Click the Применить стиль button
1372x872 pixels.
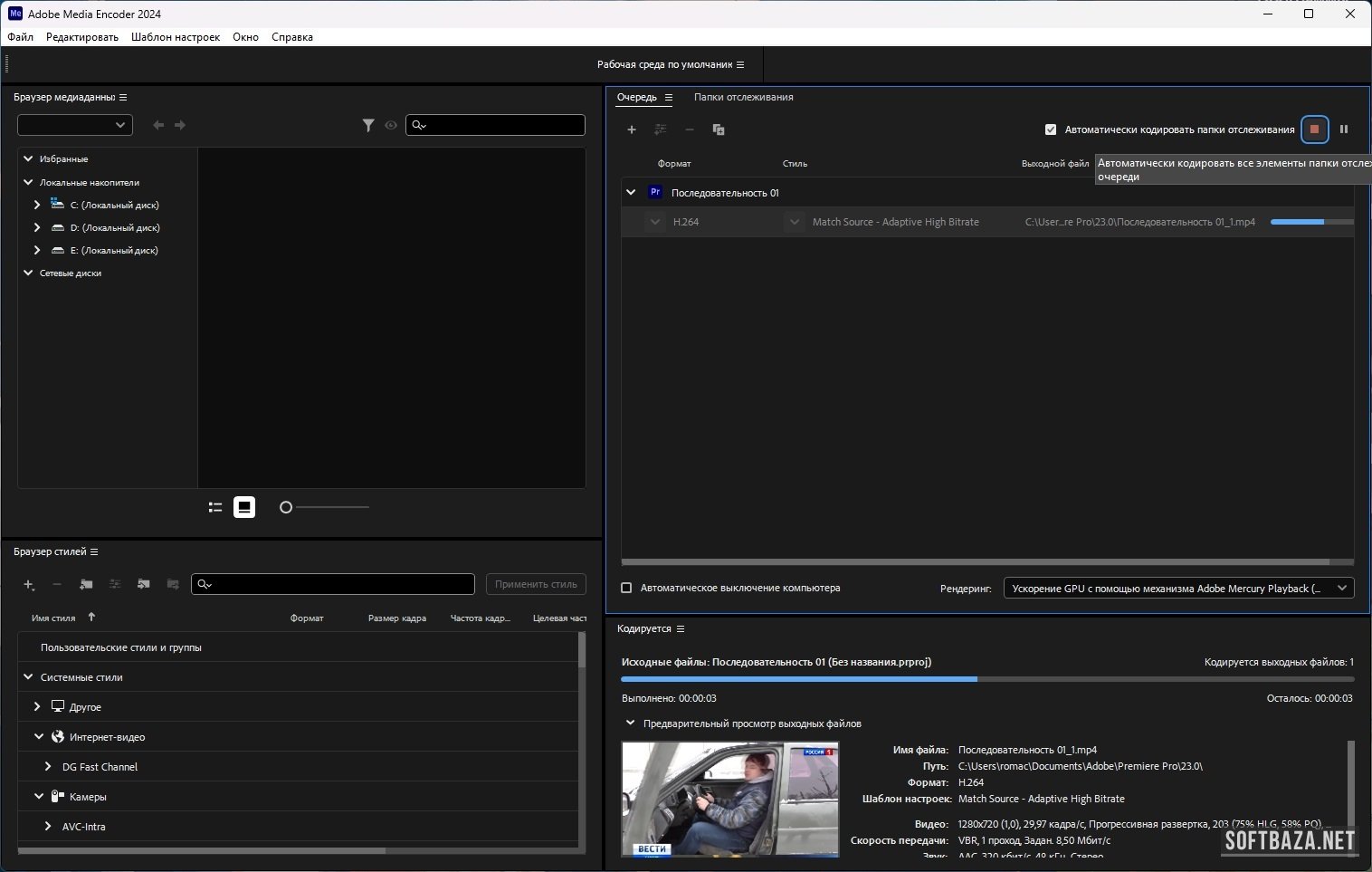(x=536, y=584)
